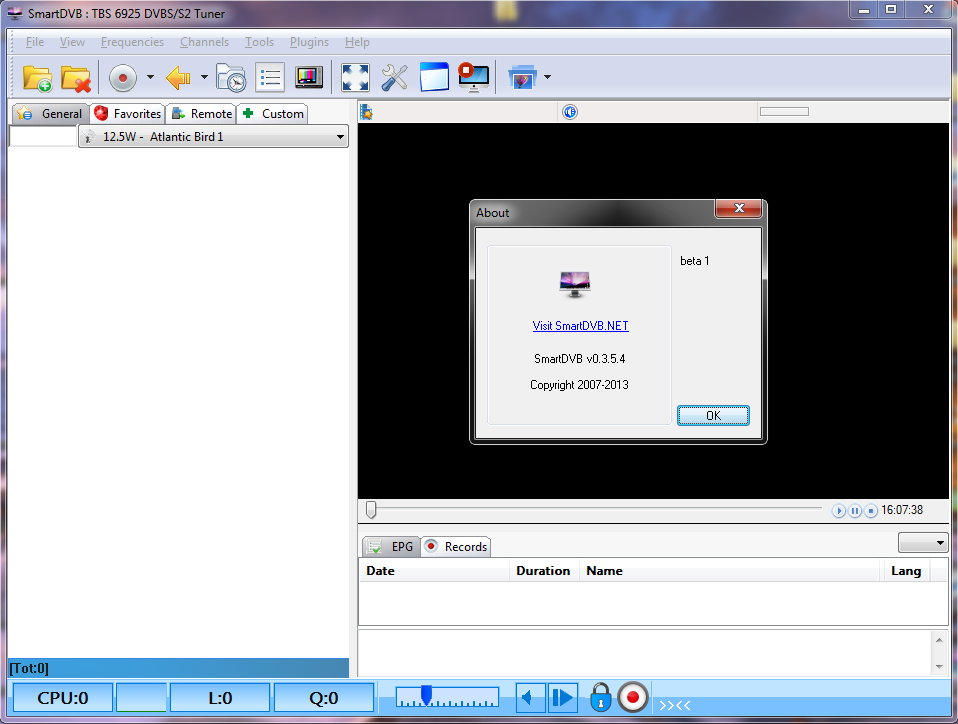Open settings wrench and screwdriver icon
The width and height of the screenshot is (958, 724).
(x=395, y=78)
